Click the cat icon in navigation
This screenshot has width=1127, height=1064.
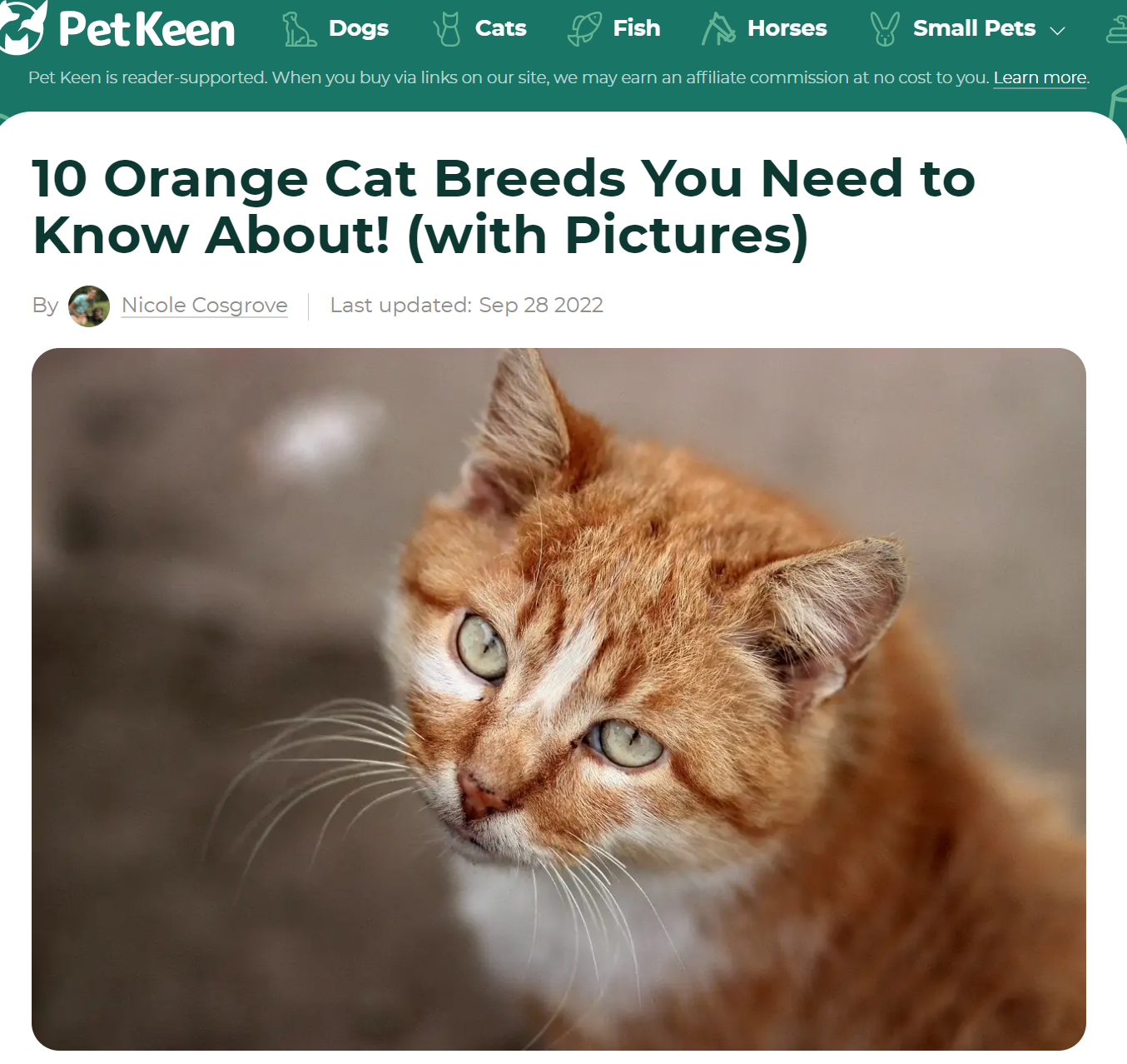tap(447, 29)
